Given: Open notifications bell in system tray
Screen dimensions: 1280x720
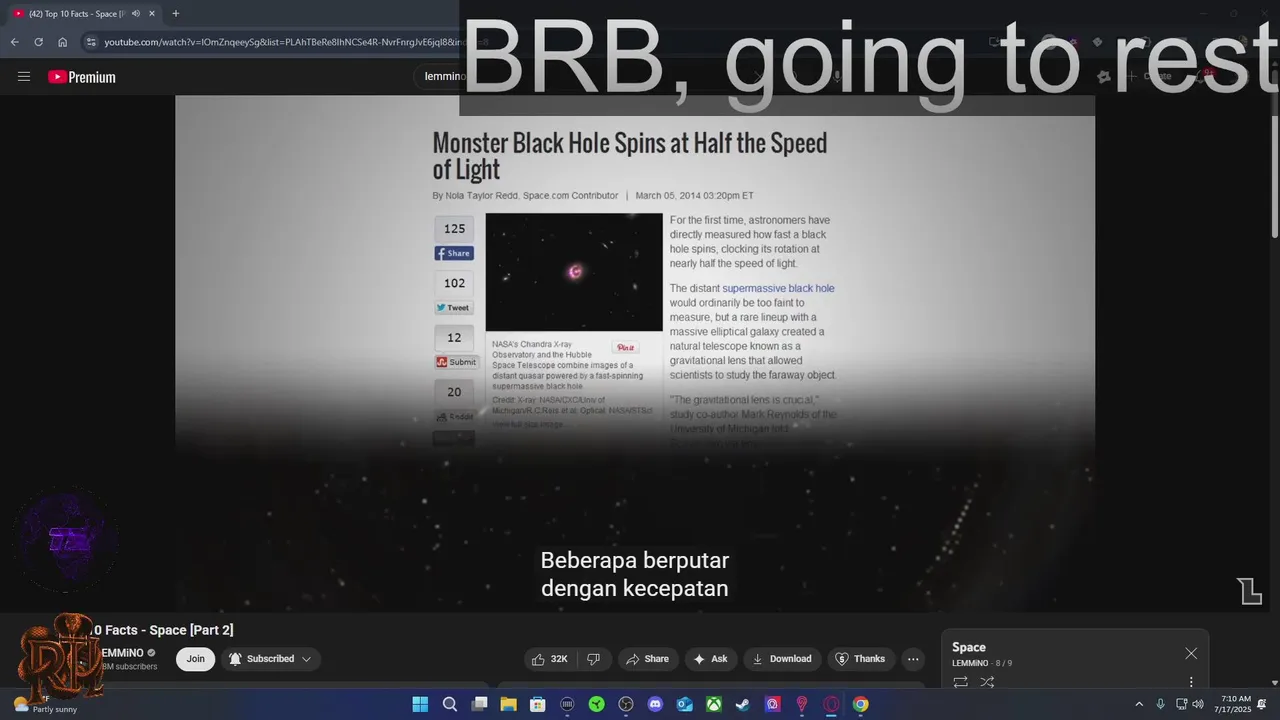Looking at the screenshot, I should coord(1262,704).
